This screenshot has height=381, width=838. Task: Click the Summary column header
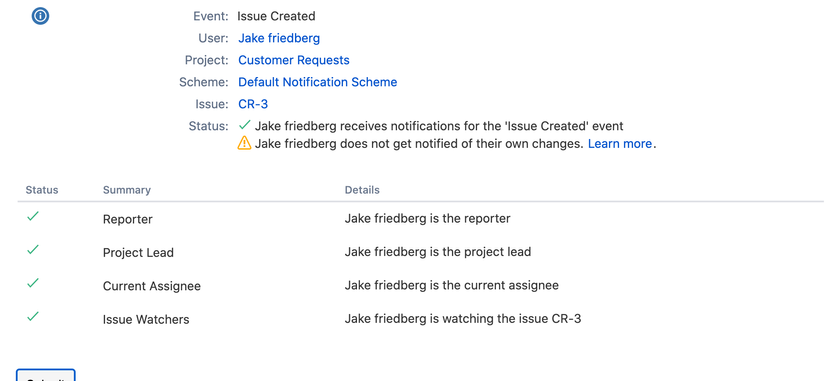coord(127,190)
